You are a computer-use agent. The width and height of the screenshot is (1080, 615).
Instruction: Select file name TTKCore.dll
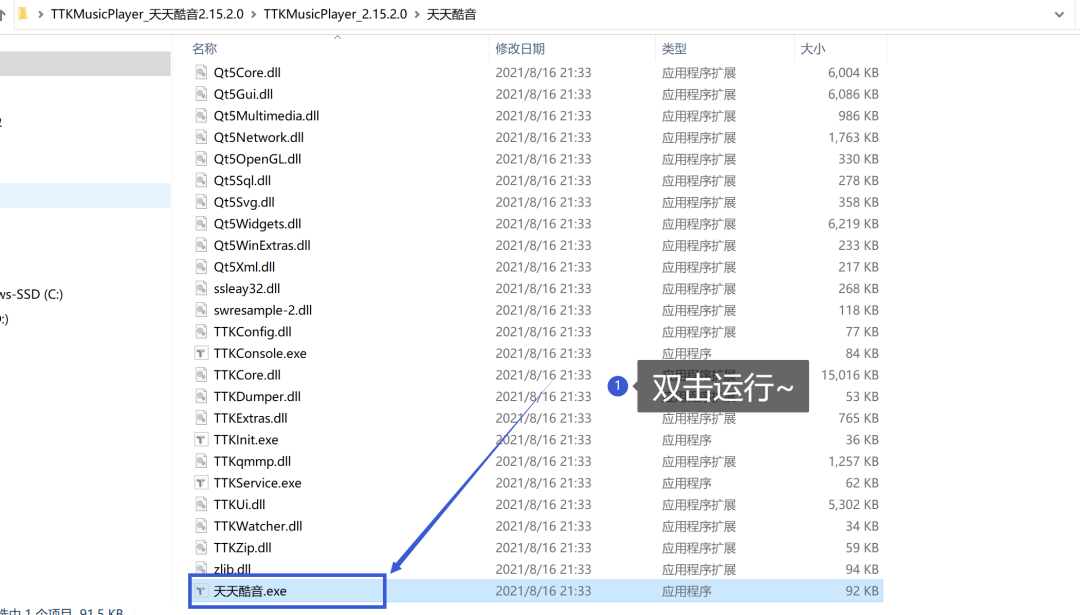(247, 375)
